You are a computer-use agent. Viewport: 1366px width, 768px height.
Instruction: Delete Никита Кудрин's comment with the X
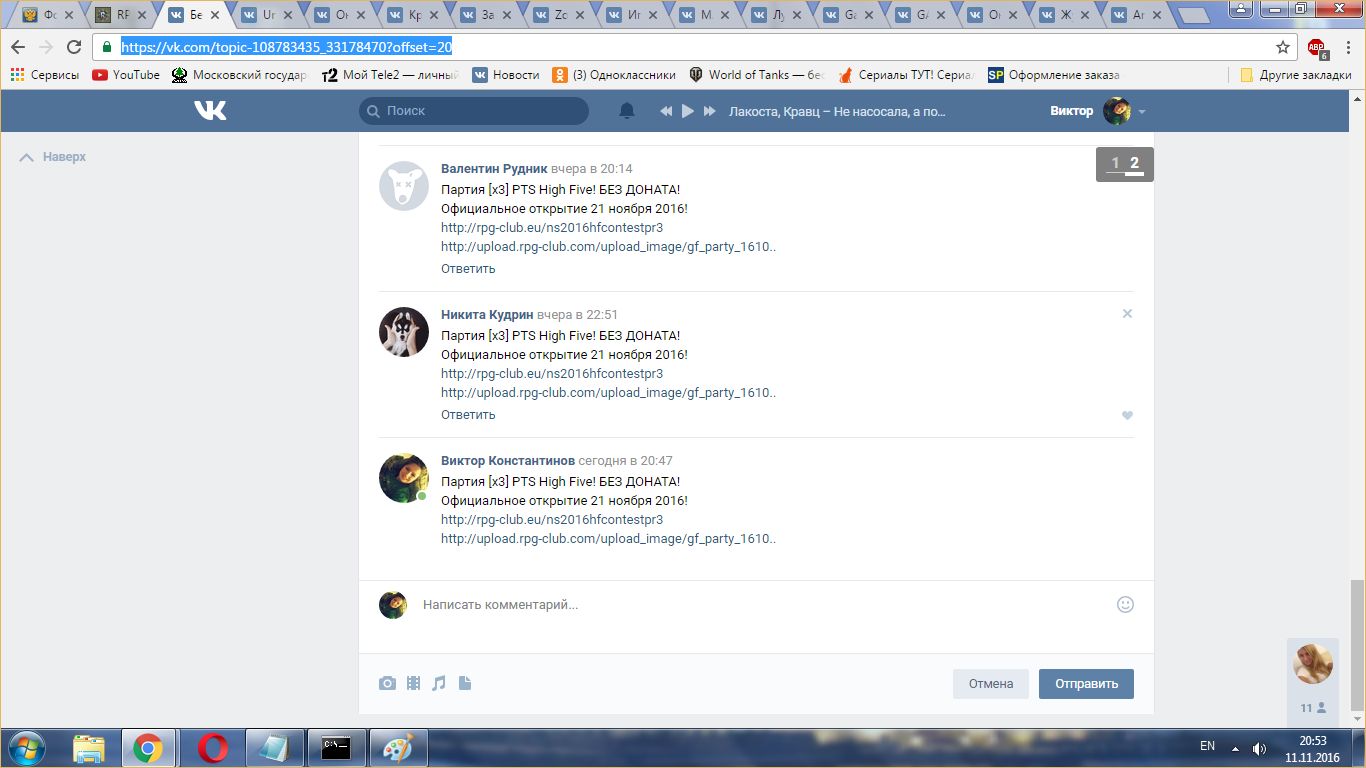(1127, 314)
